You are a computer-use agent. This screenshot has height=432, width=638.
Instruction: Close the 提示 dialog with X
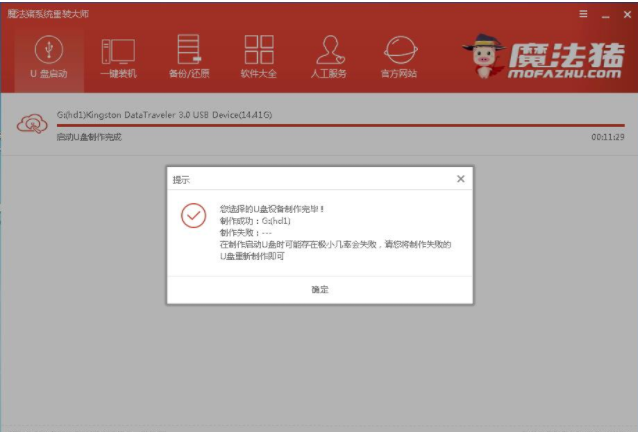[x=460, y=179]
